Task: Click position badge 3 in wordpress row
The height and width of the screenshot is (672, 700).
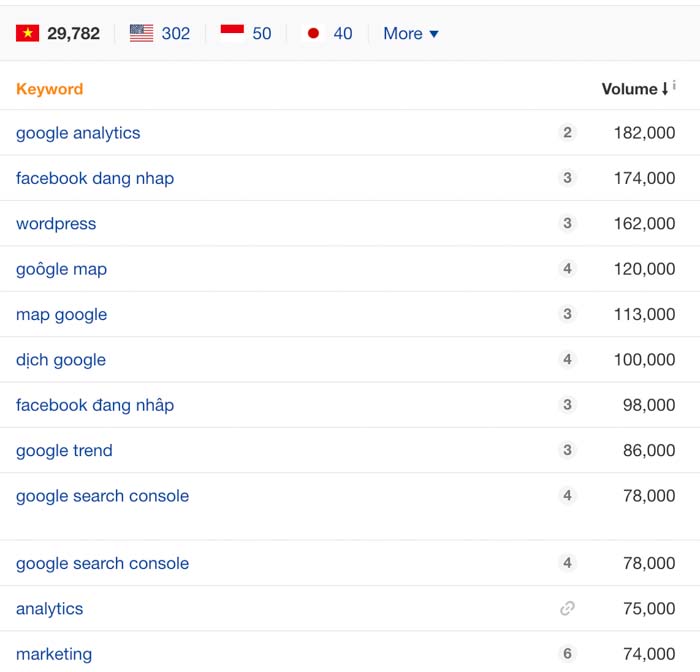Action: (567, 223)
